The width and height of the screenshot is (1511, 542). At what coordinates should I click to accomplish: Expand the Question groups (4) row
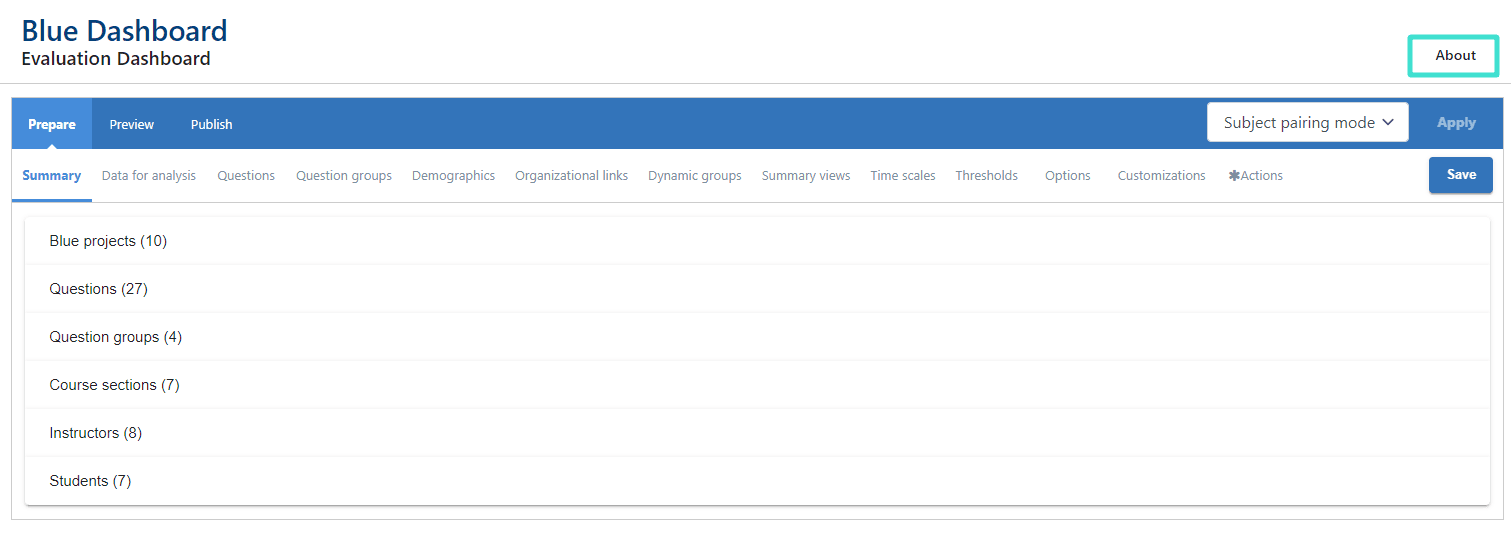point(757,337)
